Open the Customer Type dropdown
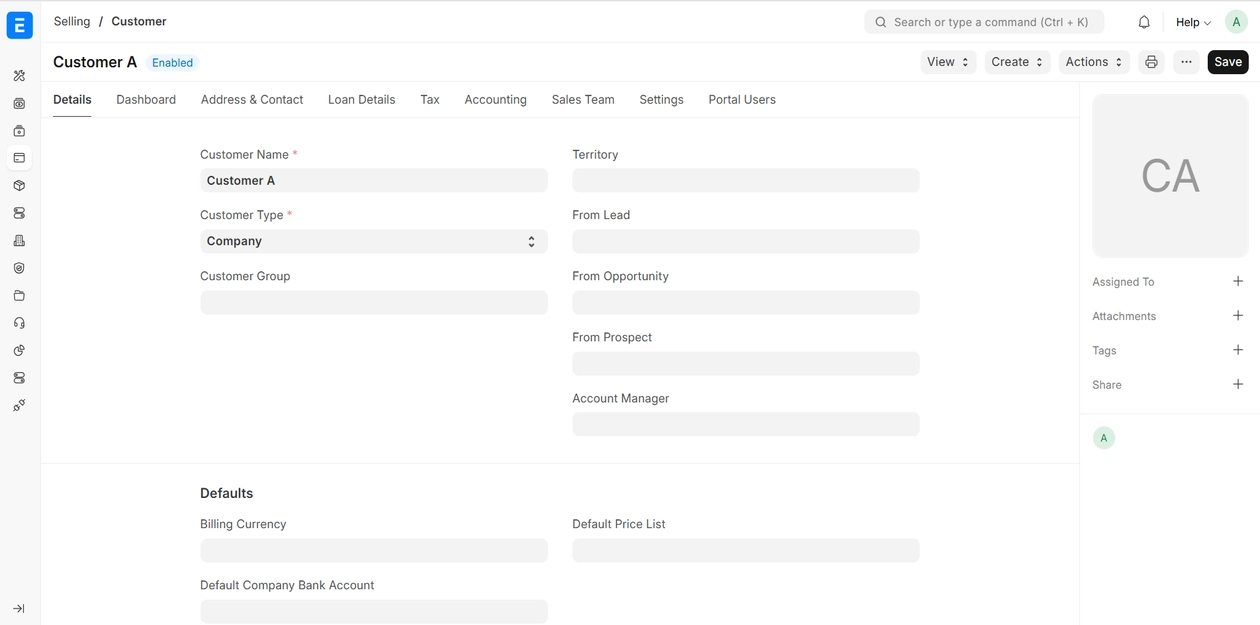This screenshot has width=1260, height=625. pyautogui.click(x=373, y=241)
